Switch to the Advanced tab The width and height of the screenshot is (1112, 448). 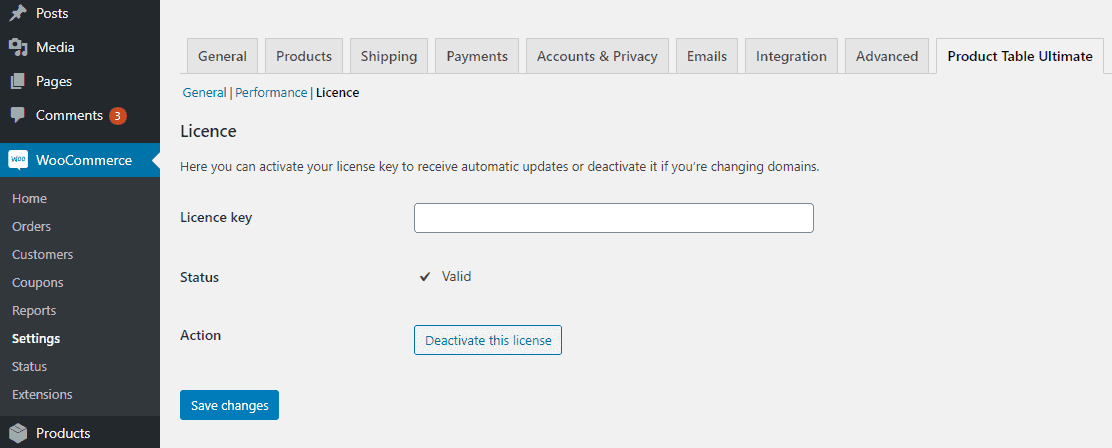click(x=886, y=56)
